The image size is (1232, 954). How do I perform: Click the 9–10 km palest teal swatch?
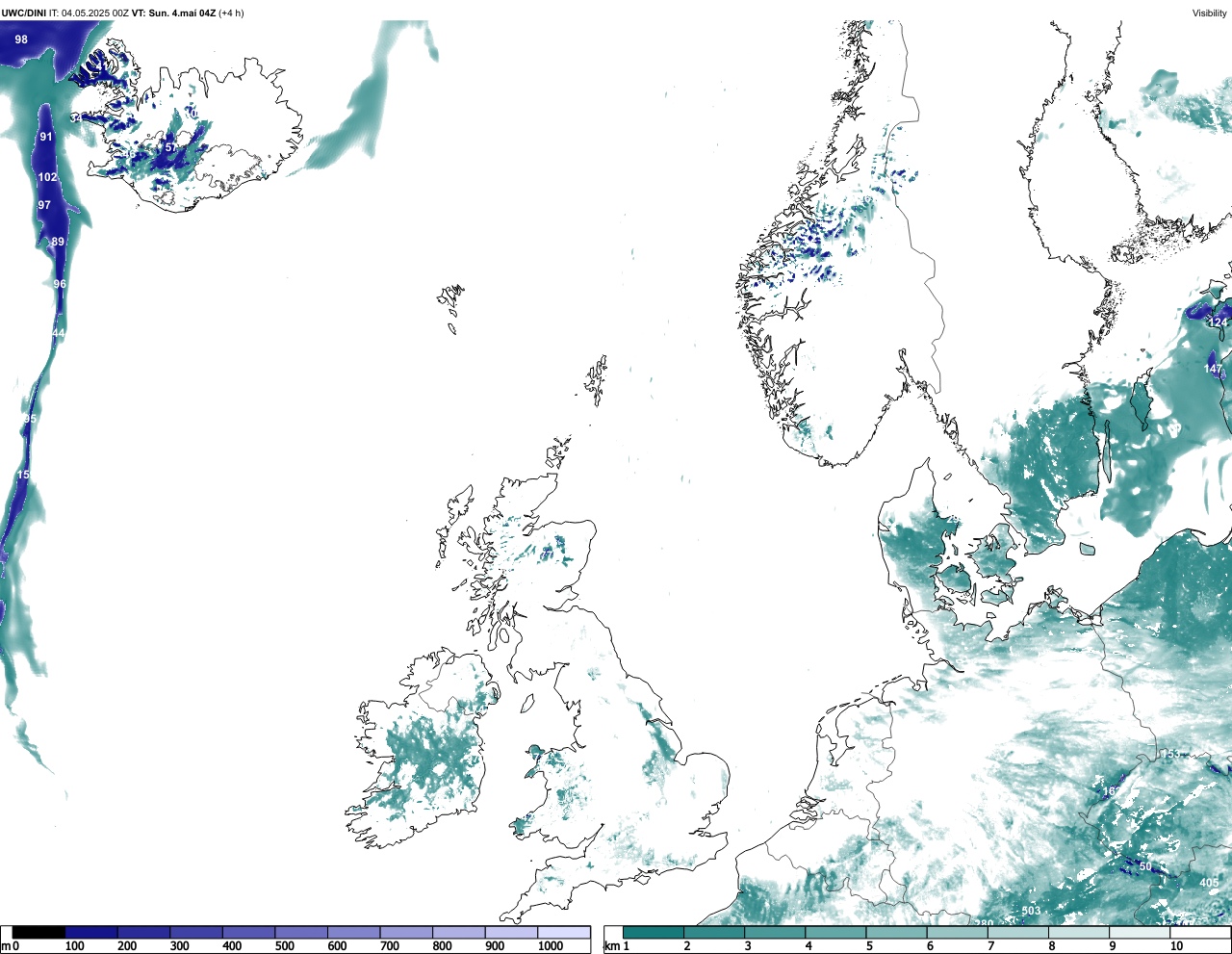coord(1139,933)
